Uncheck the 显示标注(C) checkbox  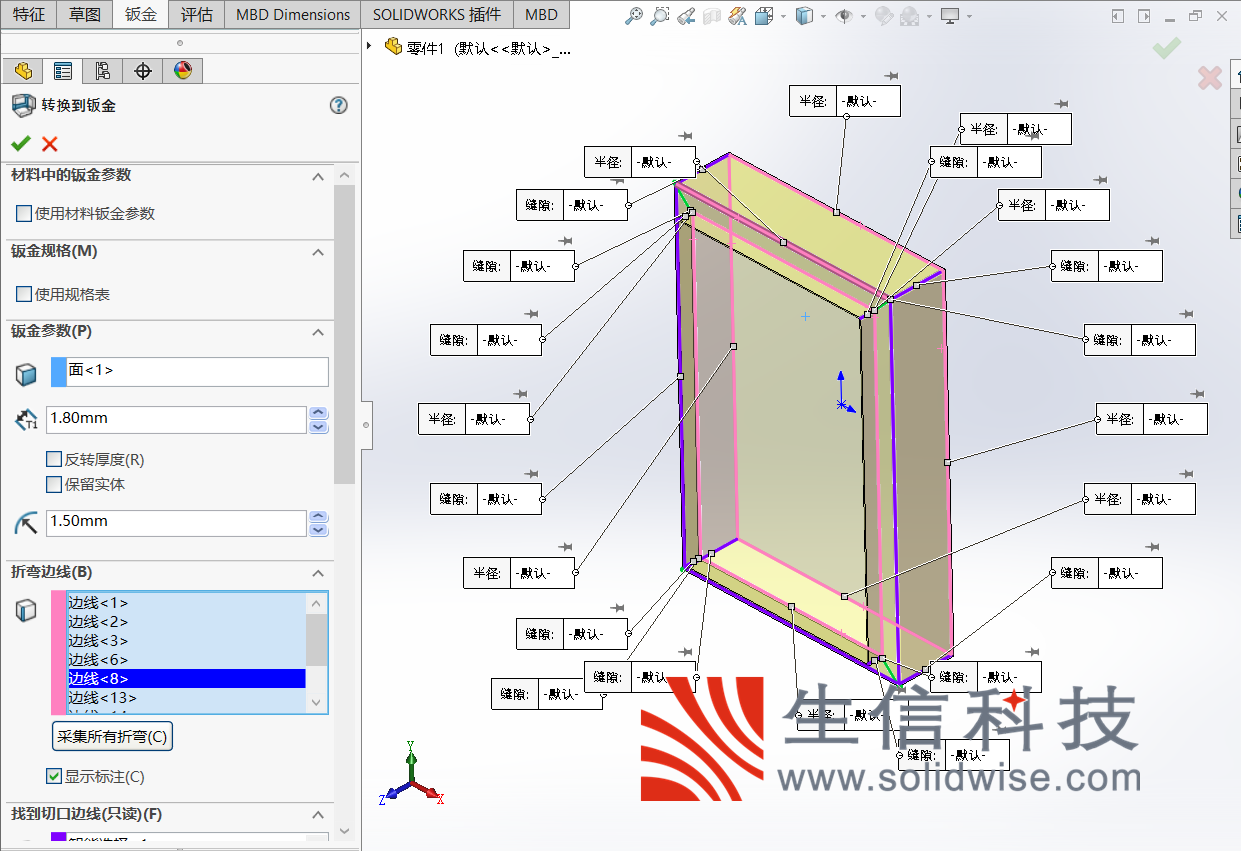[54, 776]
